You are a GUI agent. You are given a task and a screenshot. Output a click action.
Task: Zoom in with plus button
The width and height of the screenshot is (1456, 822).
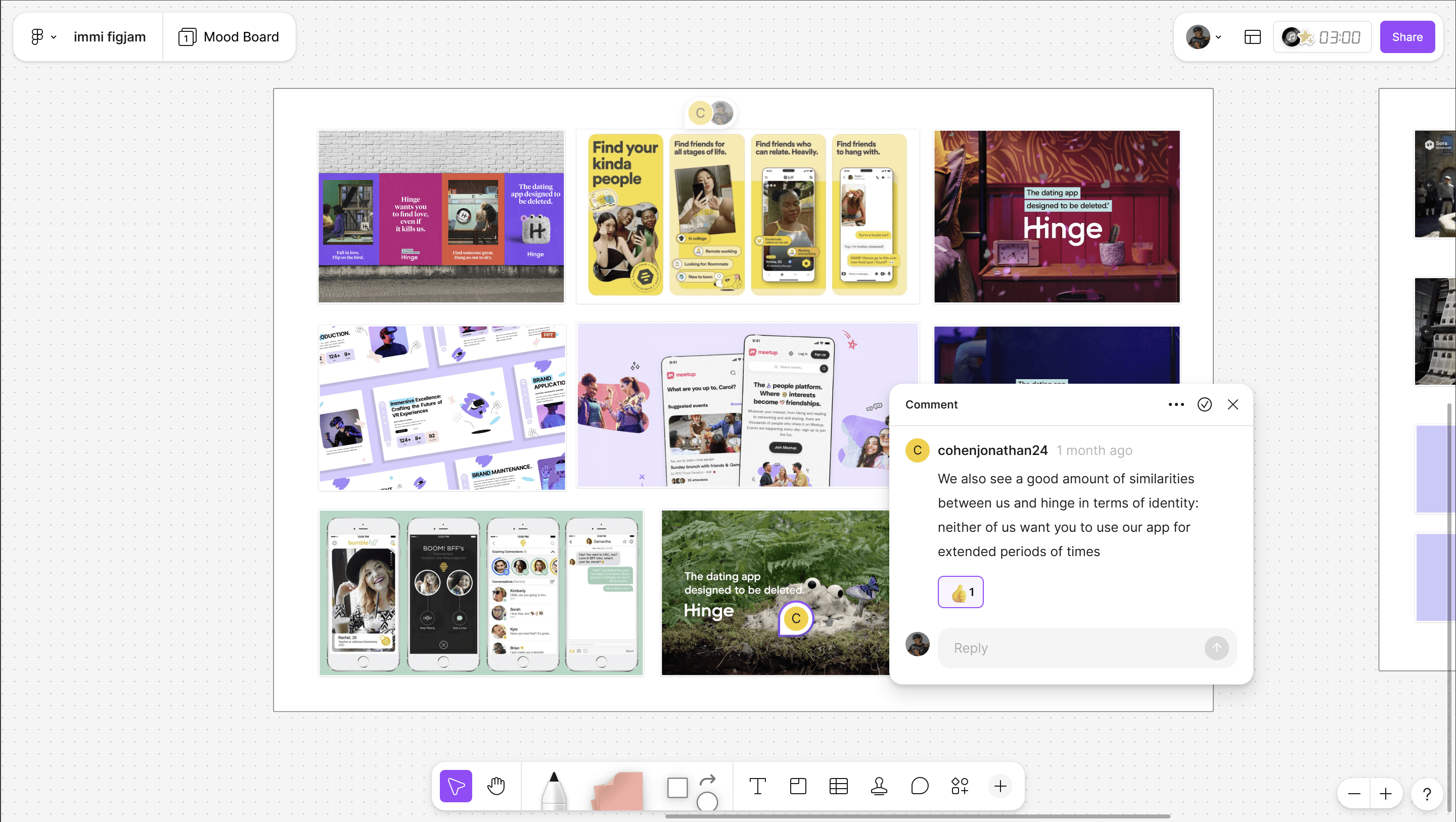1385,794
